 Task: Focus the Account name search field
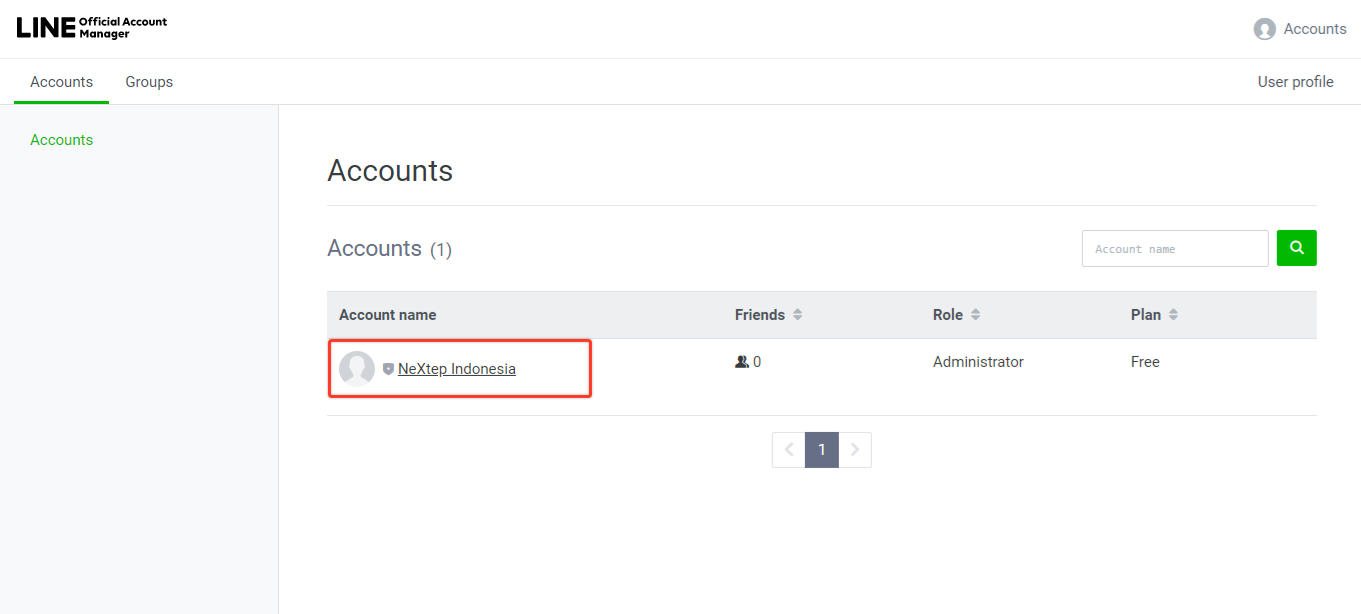[x=1175, y=248]
